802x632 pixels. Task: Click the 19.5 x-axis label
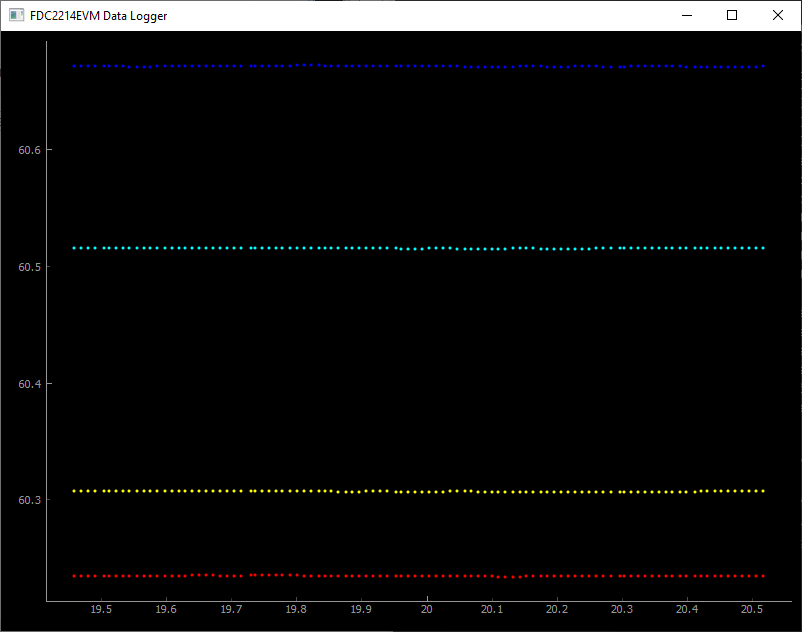(x=101, y=609)
